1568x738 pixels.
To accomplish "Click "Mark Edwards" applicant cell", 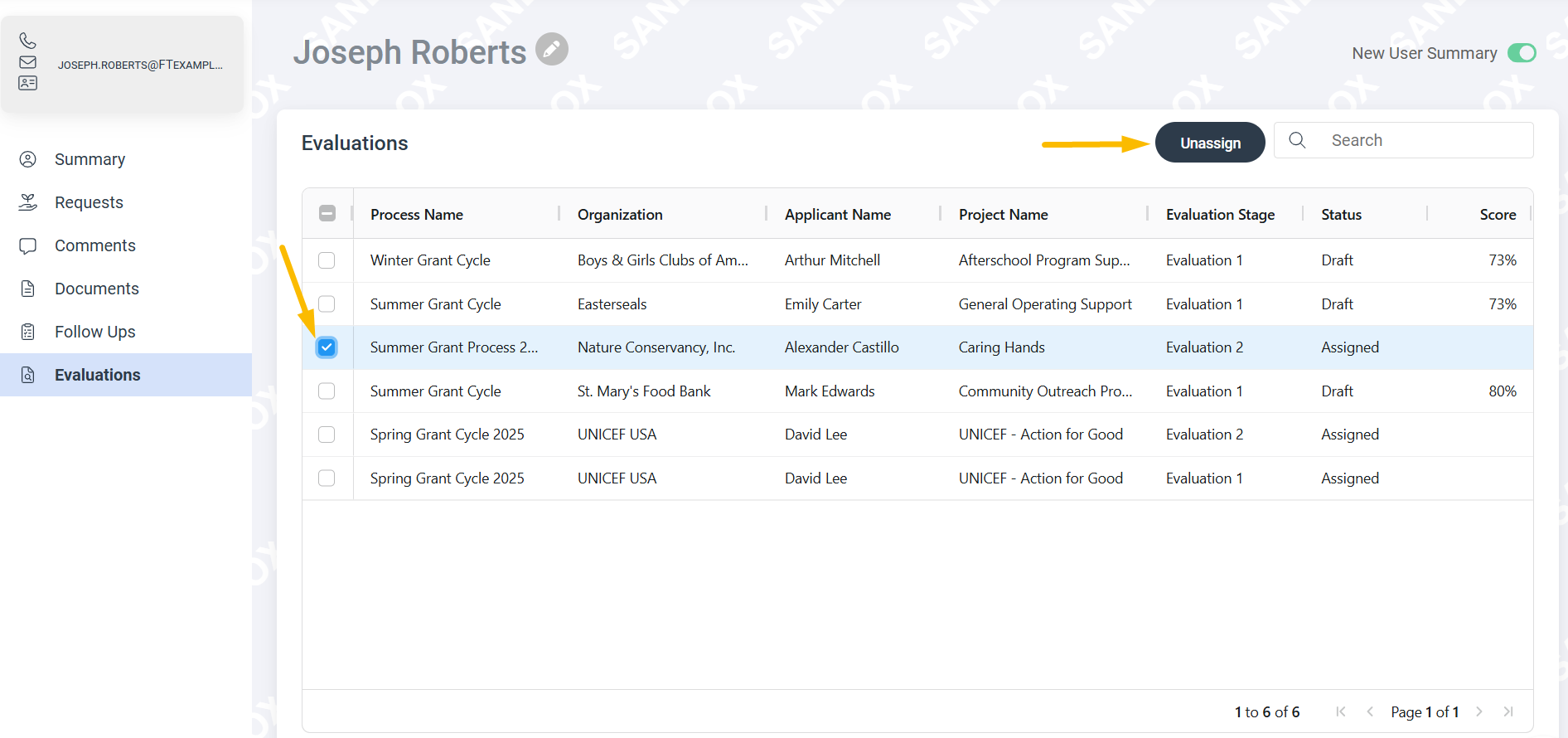I will [830, 391].
